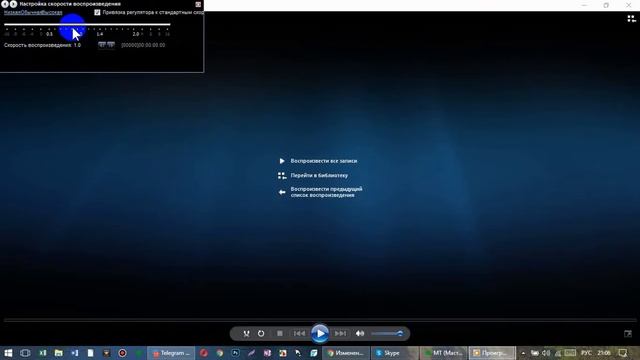Toggle repeat mode in the player controls

(x=261, y=333)
